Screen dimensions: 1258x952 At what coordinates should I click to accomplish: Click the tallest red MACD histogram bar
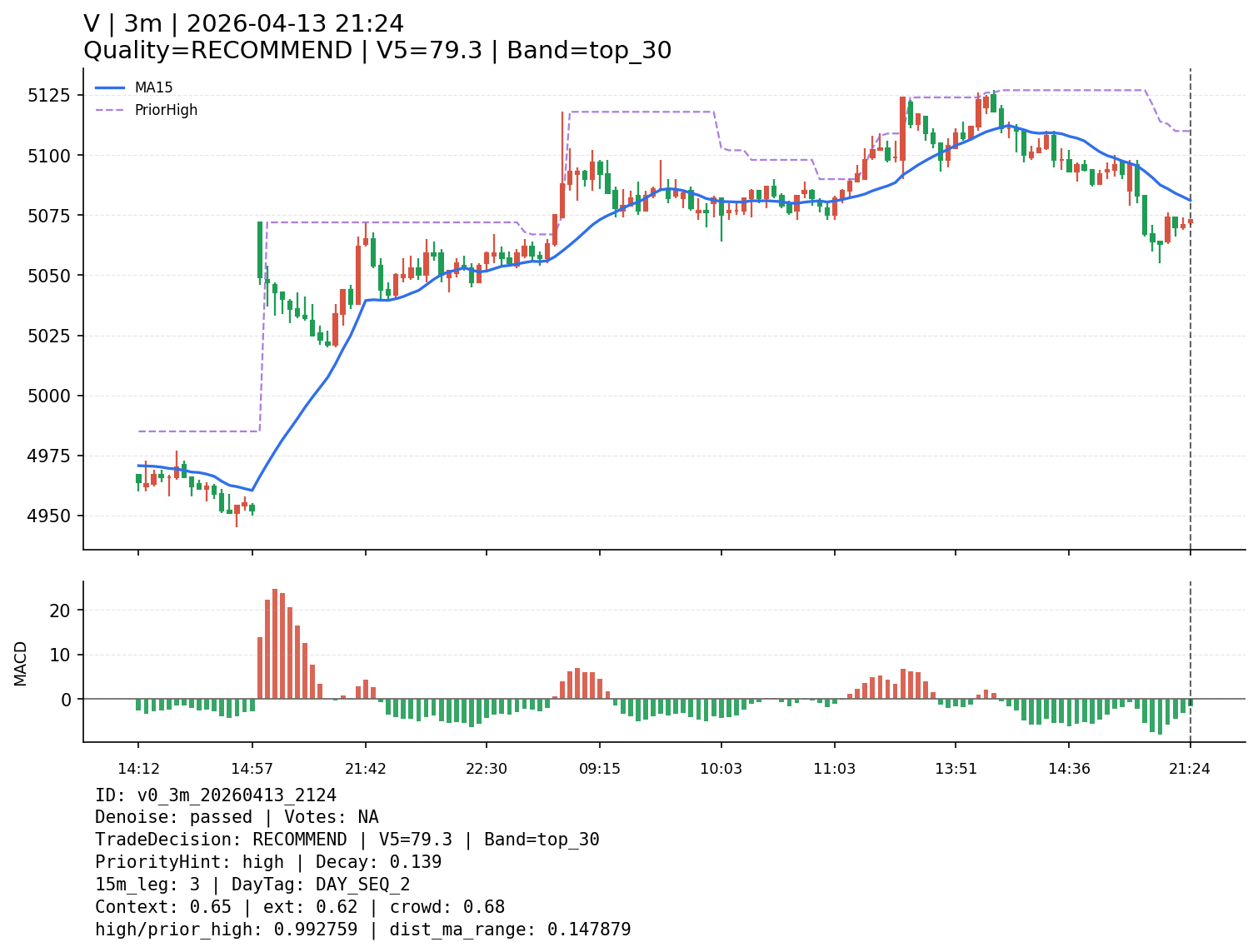point(275,643)
